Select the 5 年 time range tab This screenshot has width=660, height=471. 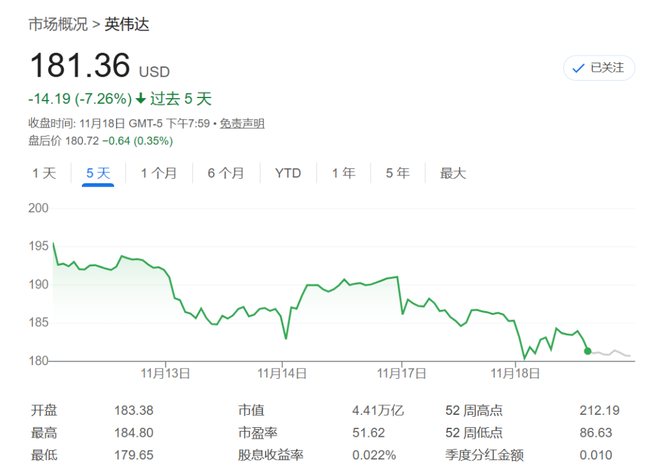pyautogui.click(x=397, y=173)
